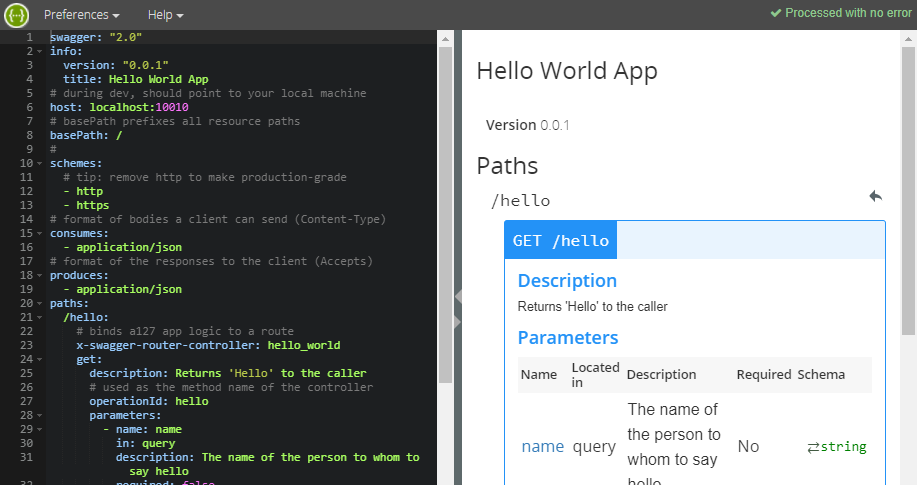Click the jump-to-source arrow beside /hello
This screenshot has height=485, width=917.
pyautogui.click(x=876, y=197)
